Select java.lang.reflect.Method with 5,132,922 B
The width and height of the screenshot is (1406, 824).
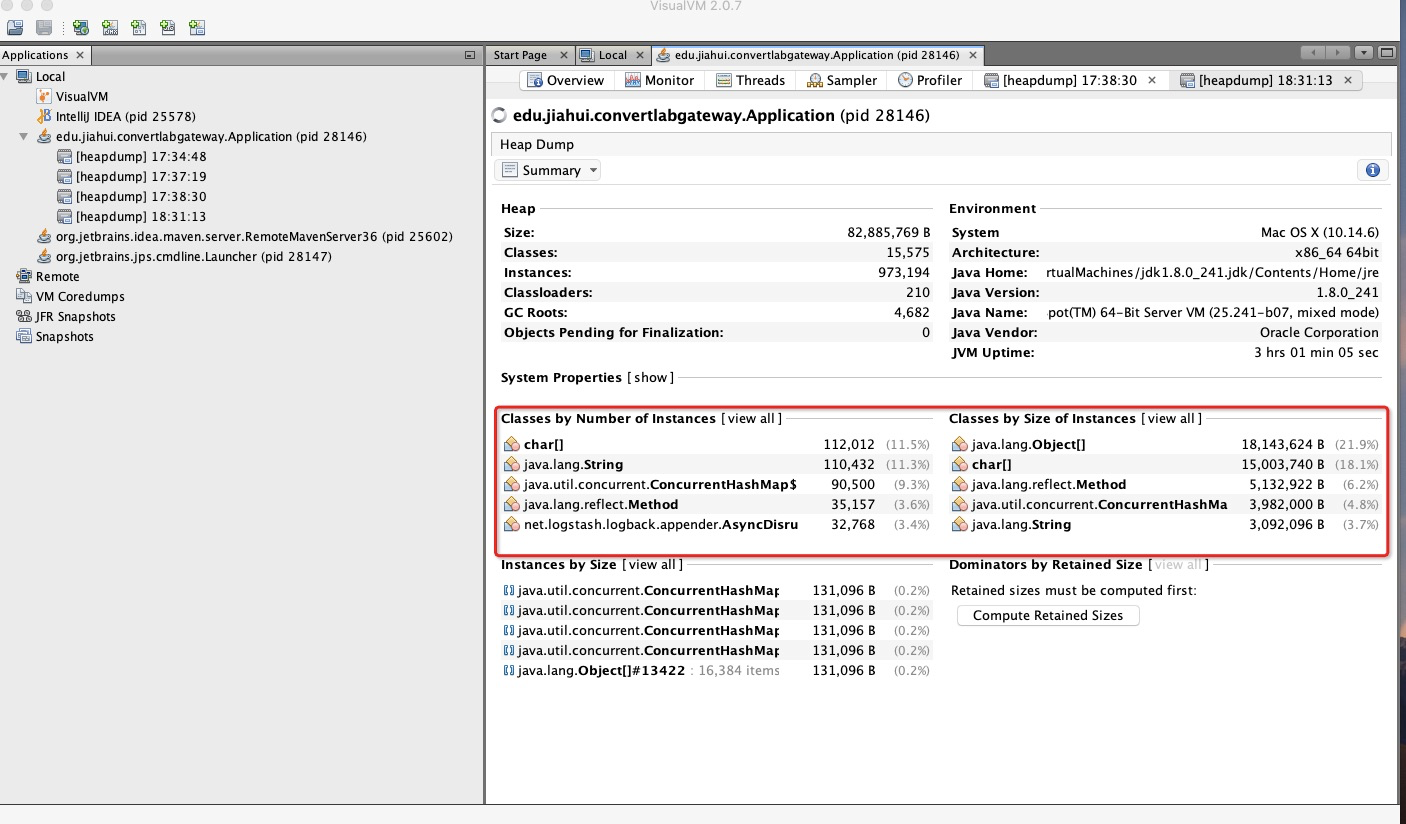click(1165, 484)
